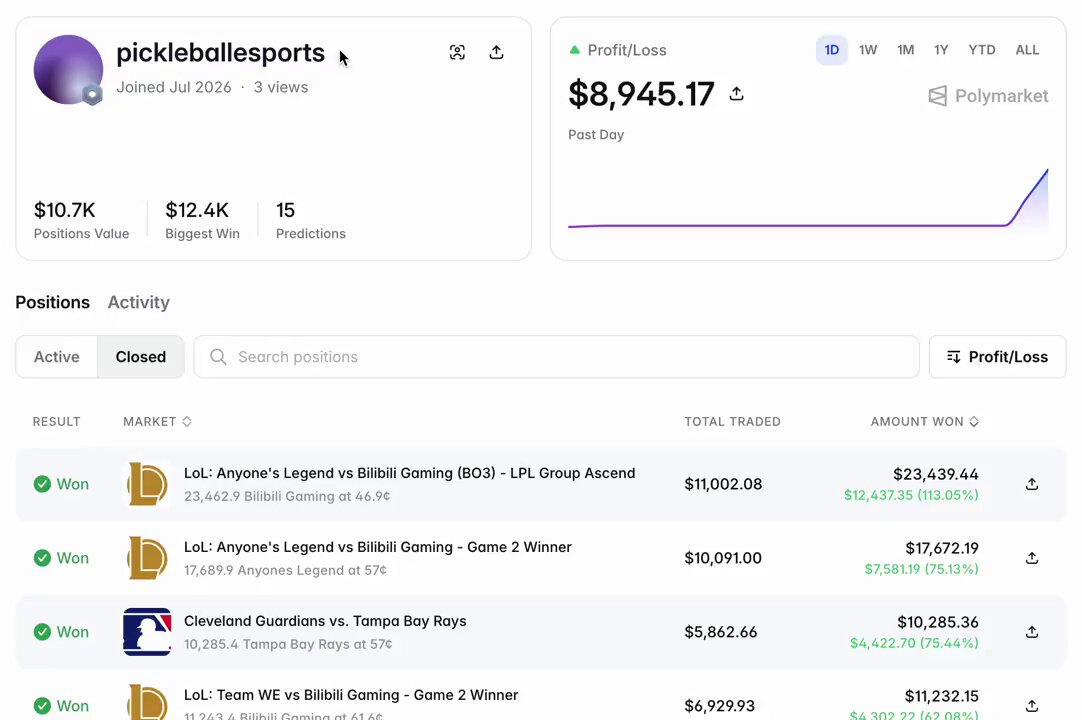This screenshot has height=720, width=1082.
Task: Sort by the MARKET column
Action: tap(157, 422)
